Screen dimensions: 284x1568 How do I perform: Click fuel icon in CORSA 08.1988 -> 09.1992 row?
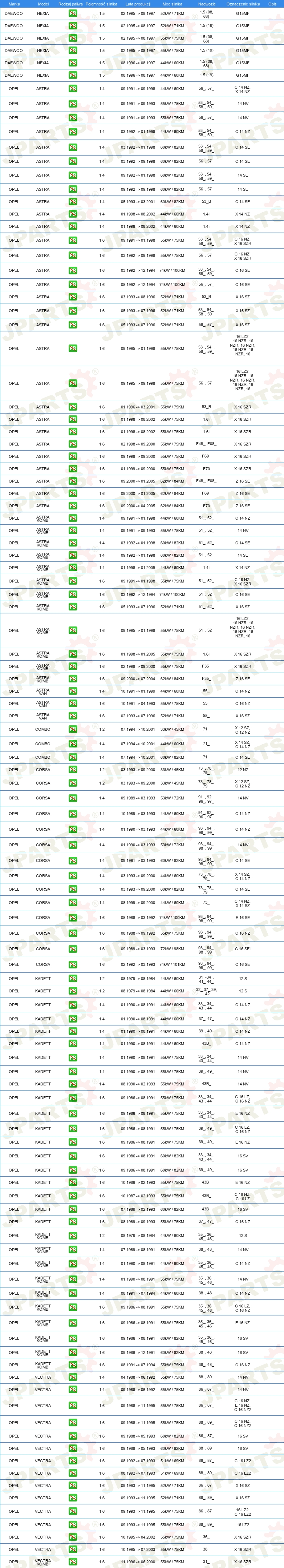point(72,933)
